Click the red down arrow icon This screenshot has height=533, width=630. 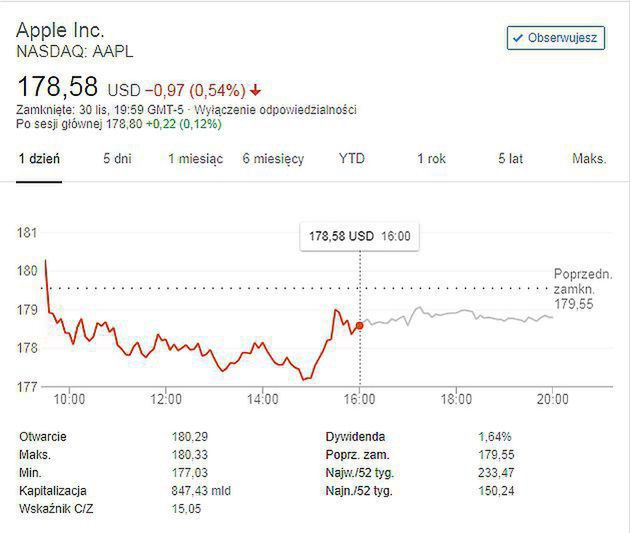[257, 87]
